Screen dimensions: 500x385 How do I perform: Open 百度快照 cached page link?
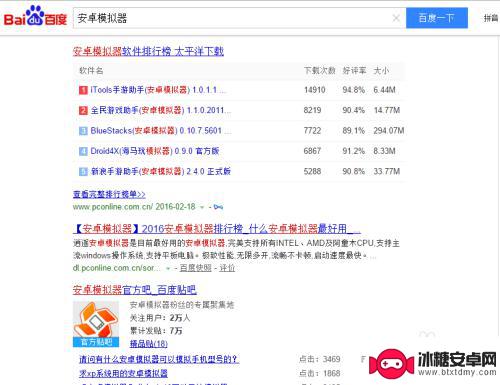coord(196,268)
